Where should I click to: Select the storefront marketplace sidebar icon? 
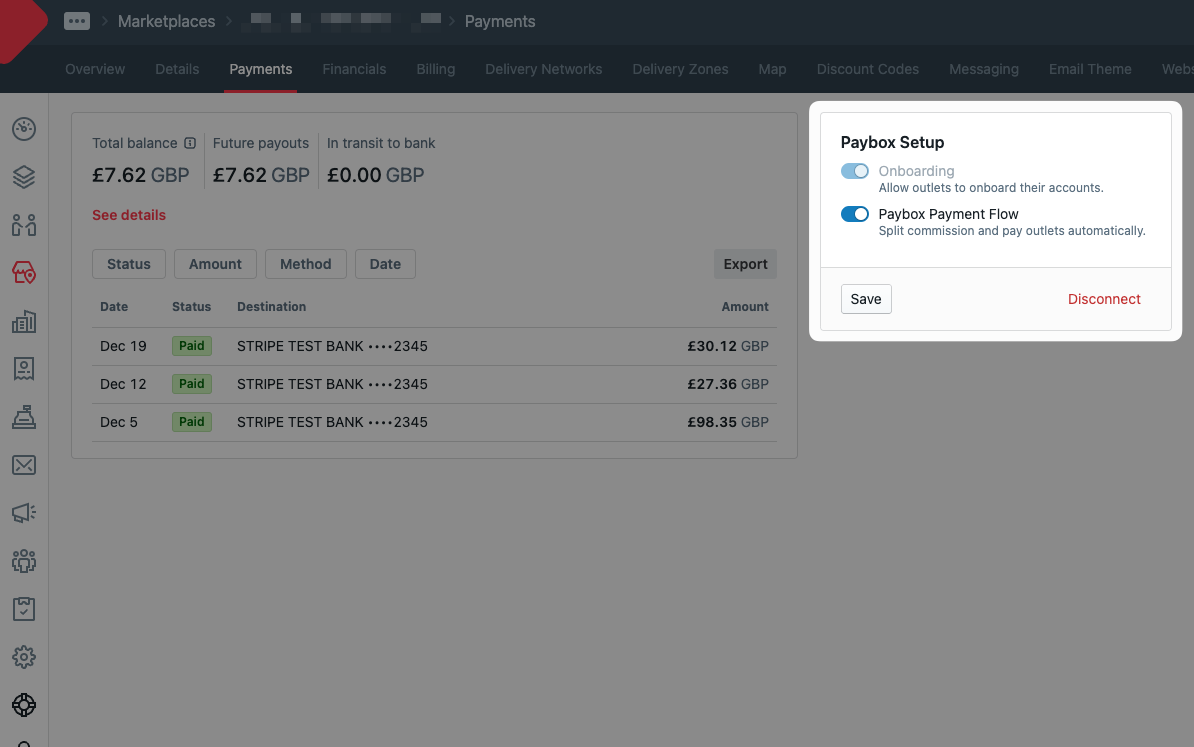pos(24,273)
